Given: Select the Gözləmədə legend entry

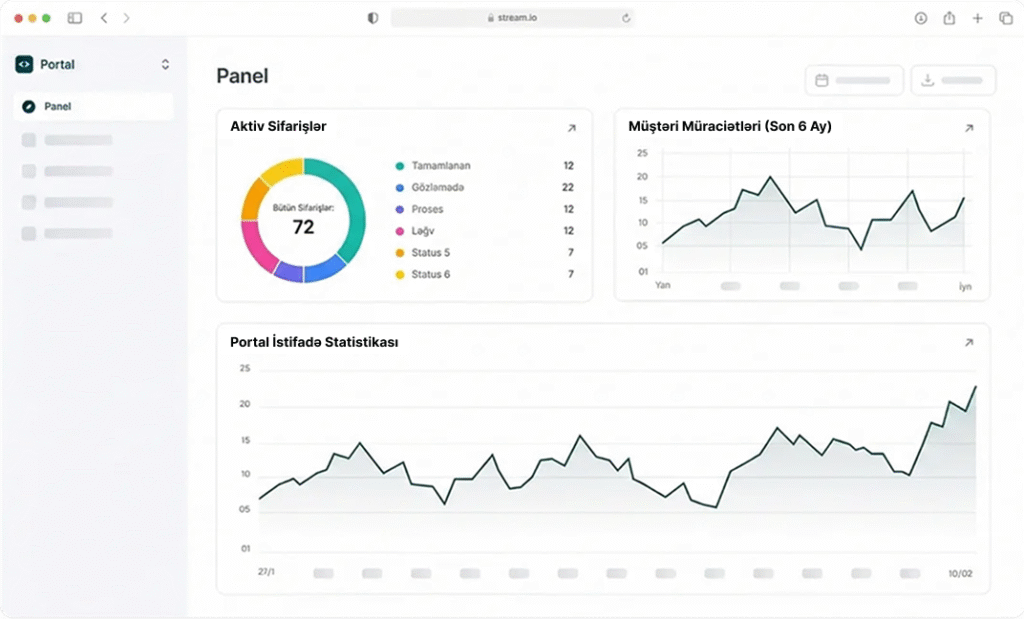Looking at the screenshot, I should pyautogui.click(x=437, y=188).
